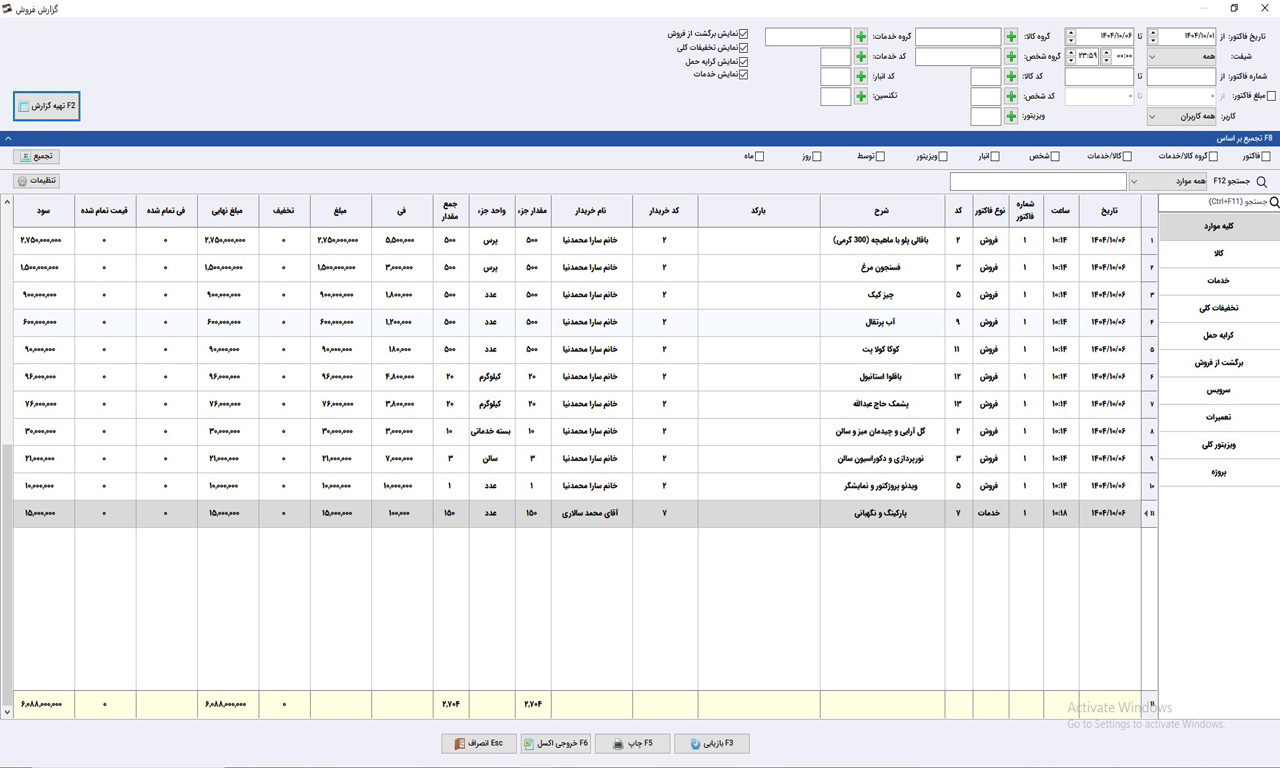Click the green plus beside گروه شخص
Screen dimensions: 1280x768
point(1011,57)
